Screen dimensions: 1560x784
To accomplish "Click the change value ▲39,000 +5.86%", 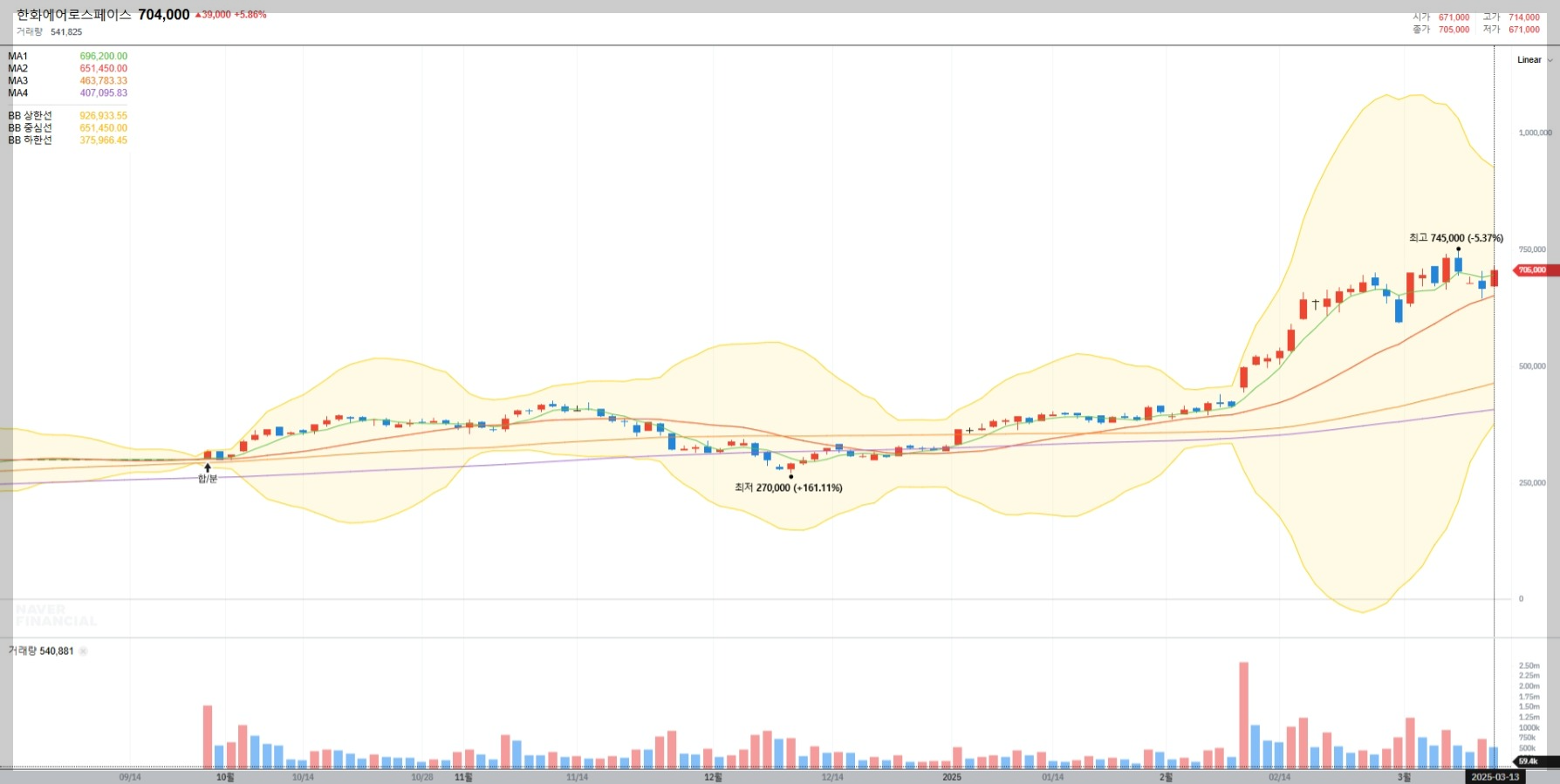I will click(x=231, y=15).
